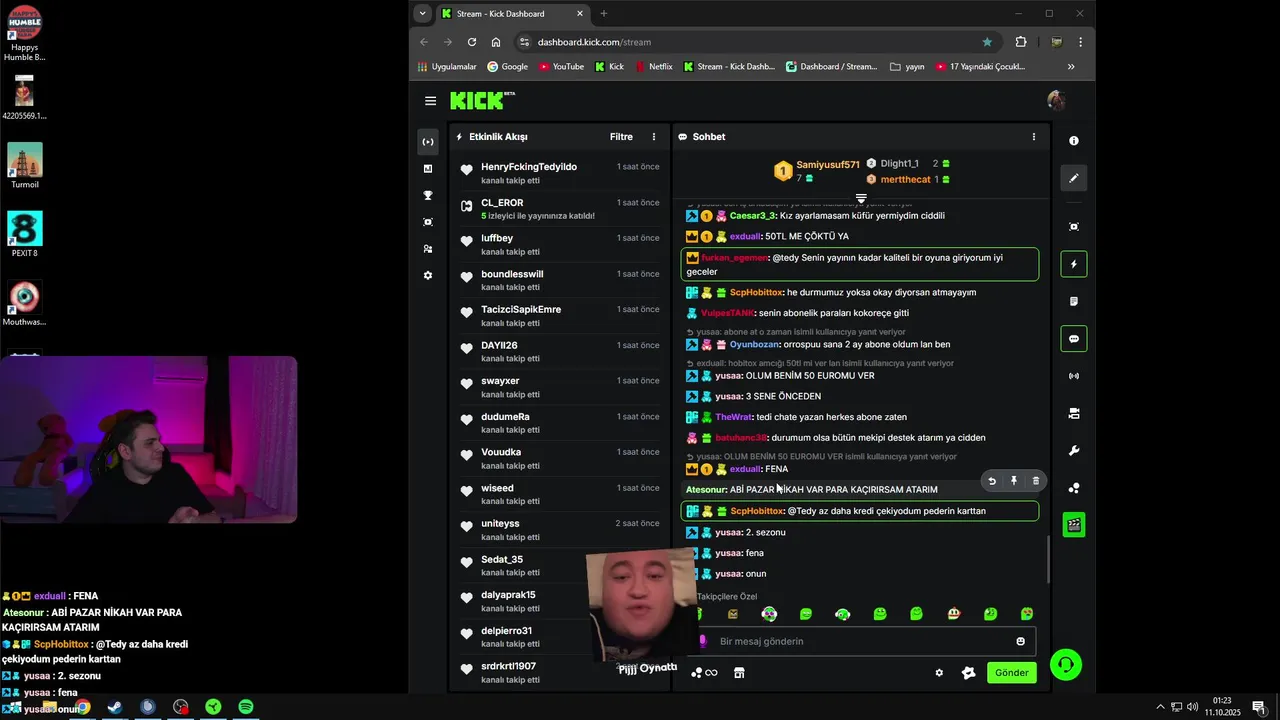1280x720 pixels.
Task: Open browser extensions puzzle icon
Action: pos(1021,42)
